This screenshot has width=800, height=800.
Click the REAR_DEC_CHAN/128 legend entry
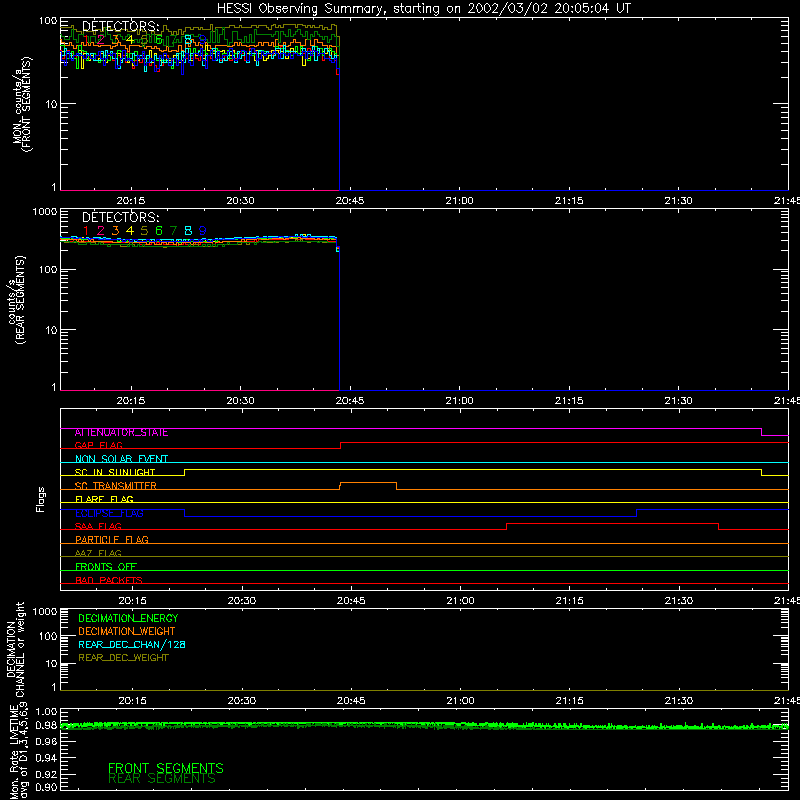132,645
